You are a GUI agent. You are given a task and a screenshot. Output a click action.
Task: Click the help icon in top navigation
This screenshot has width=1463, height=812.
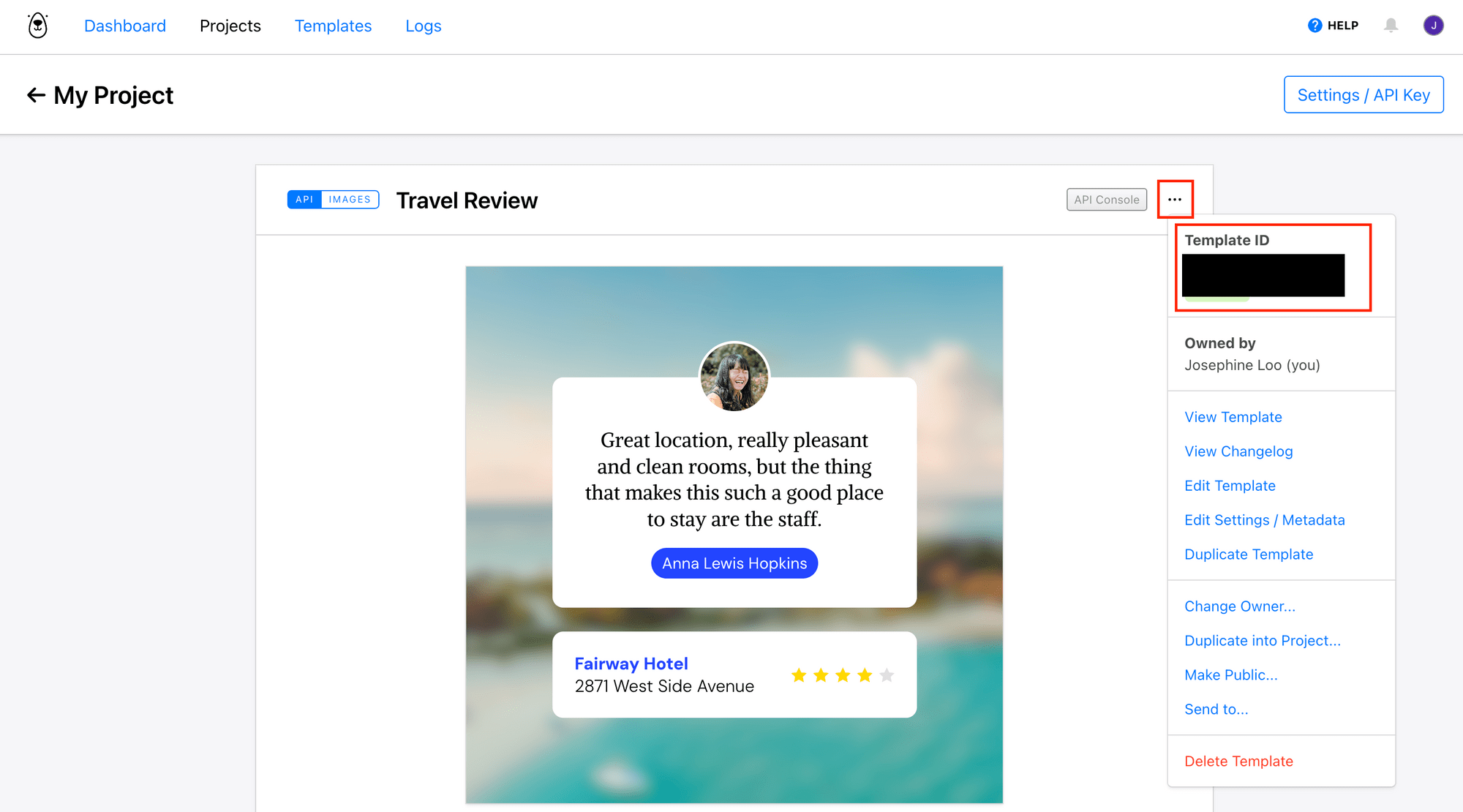pos(1314,25)
